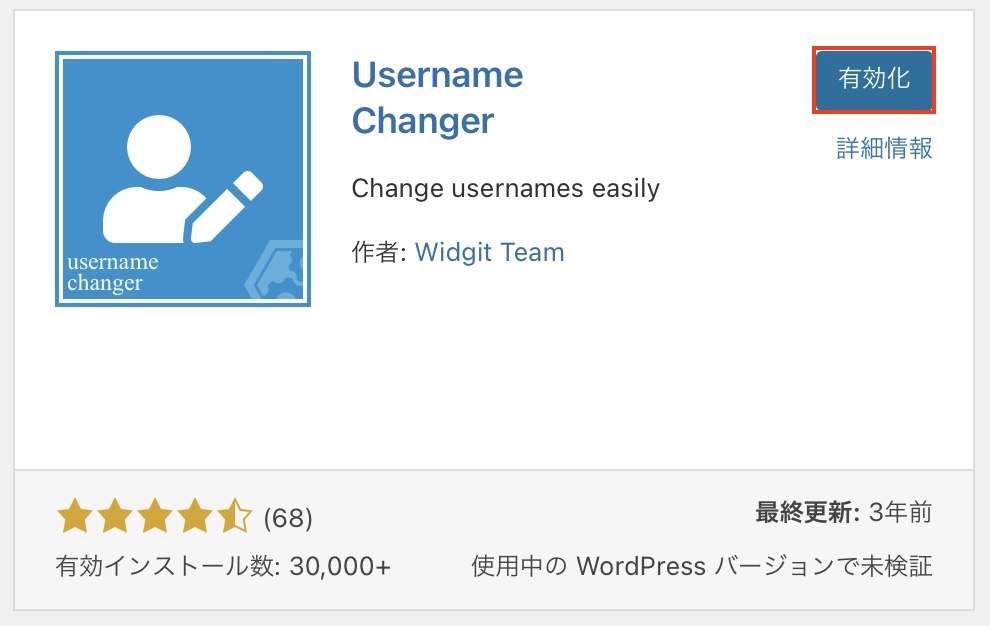Screen dimensions: 990x626
Task: Click the first gold rating star
Action: coord(74,517)
